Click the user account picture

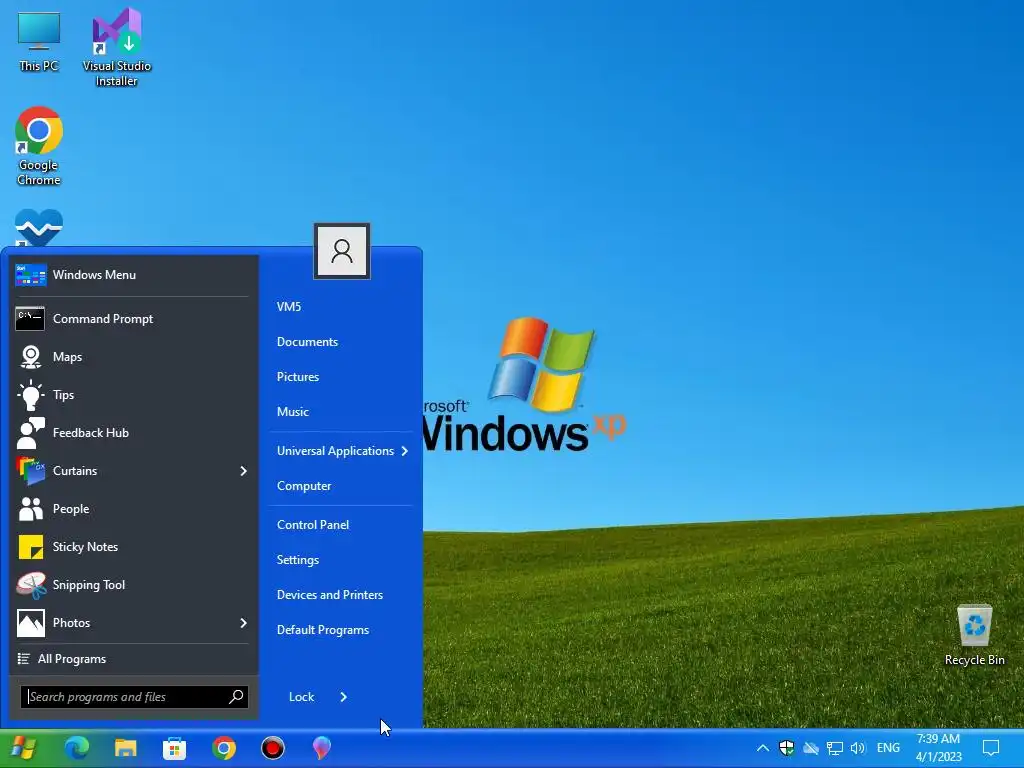tap(342, 251)
